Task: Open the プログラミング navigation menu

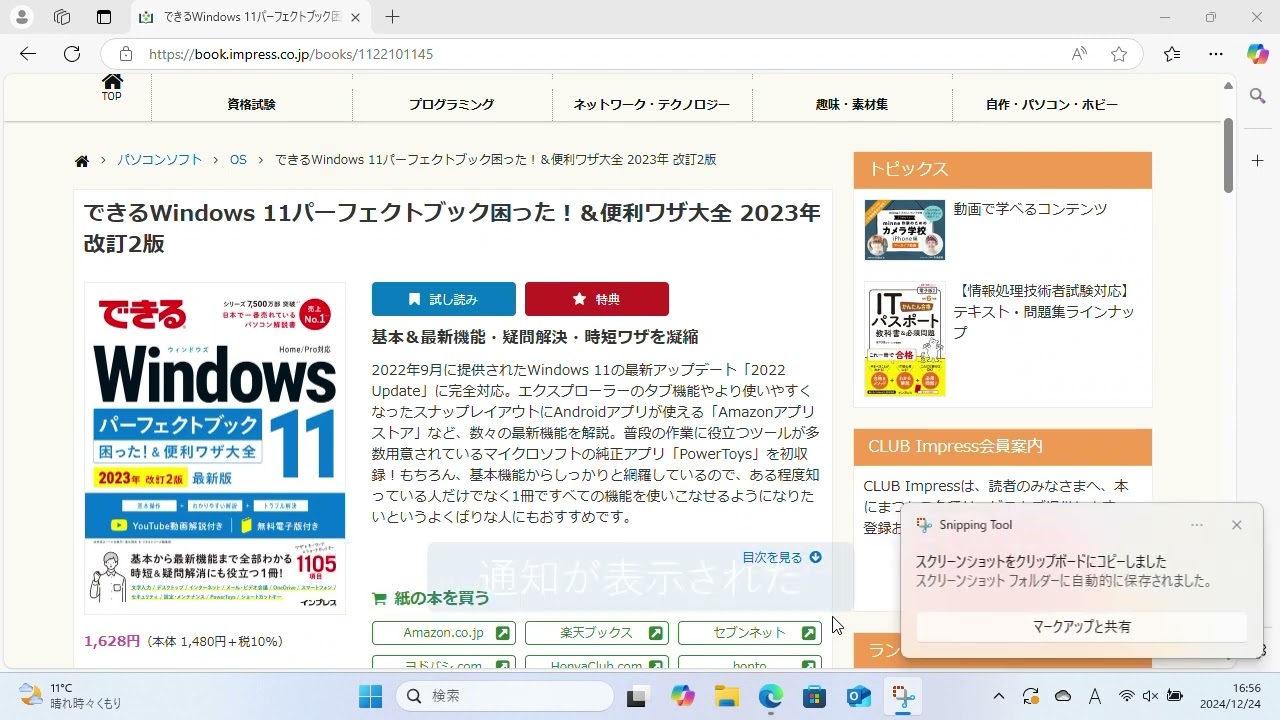Action: click(x=451, y=104)
